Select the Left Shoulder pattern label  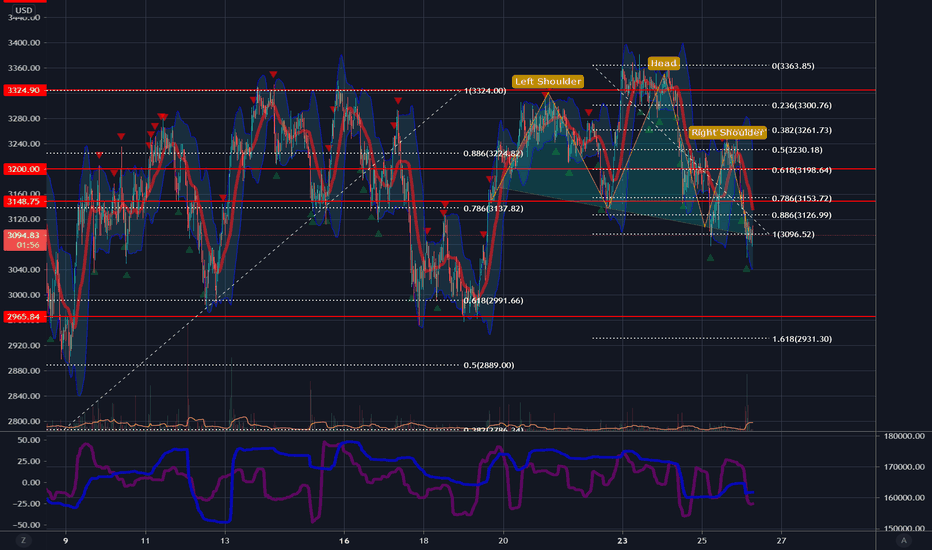coord(548,81)
